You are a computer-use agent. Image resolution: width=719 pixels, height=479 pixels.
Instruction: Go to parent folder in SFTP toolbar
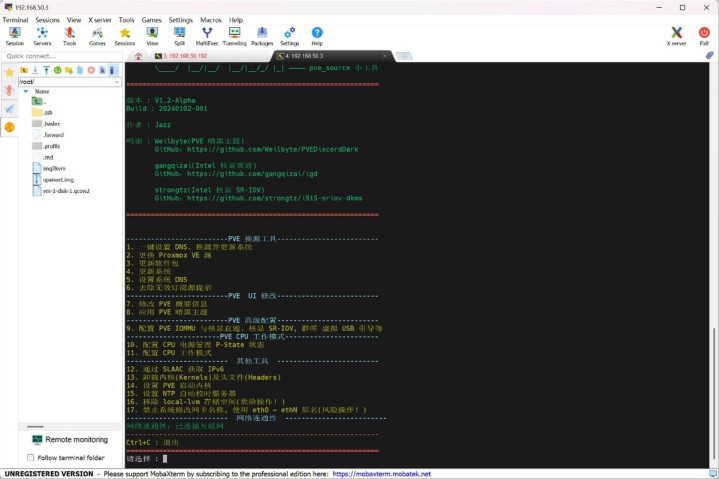(x=24, y=70)
